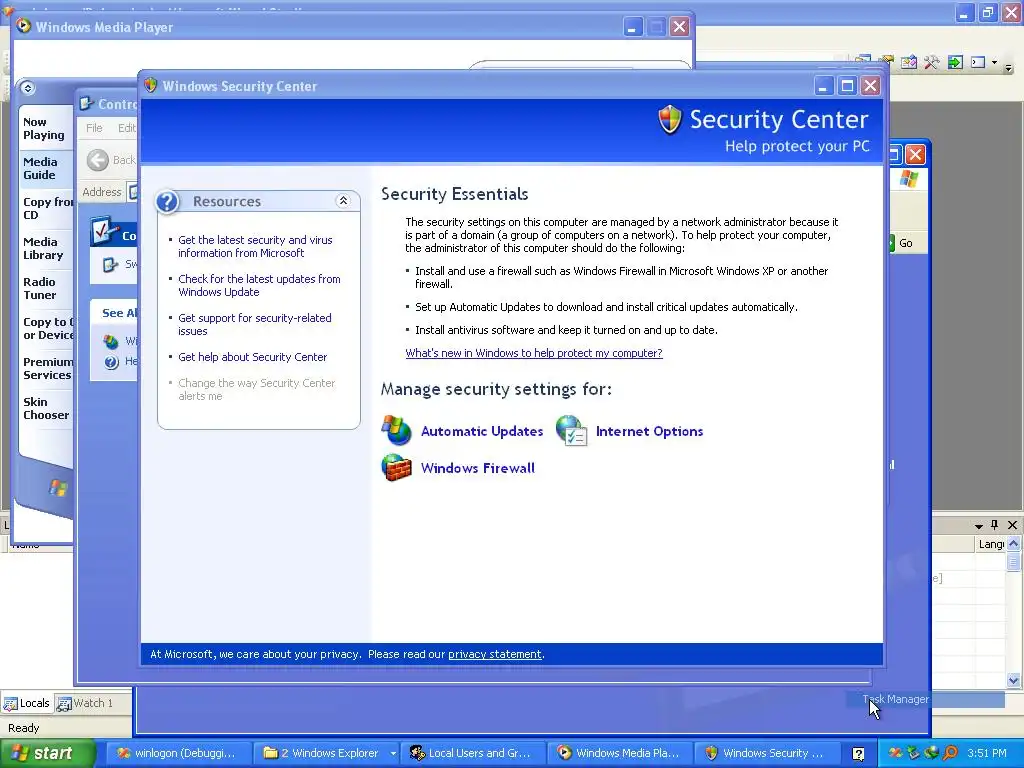Image resolution: width=1024 pixels, height=768 pixels.
Task: Close the bottom-right docked panel
Action: [x=1012, y=525]
